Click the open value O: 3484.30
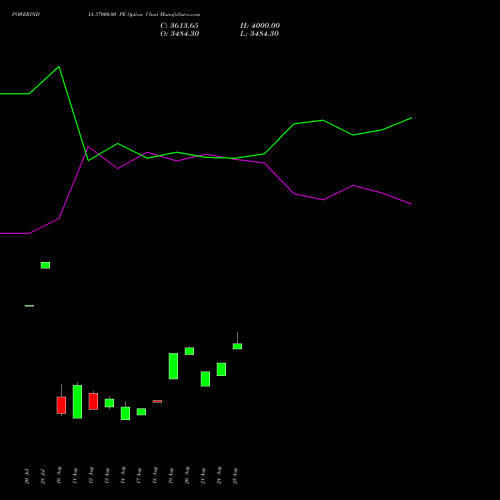 (180, 34)
